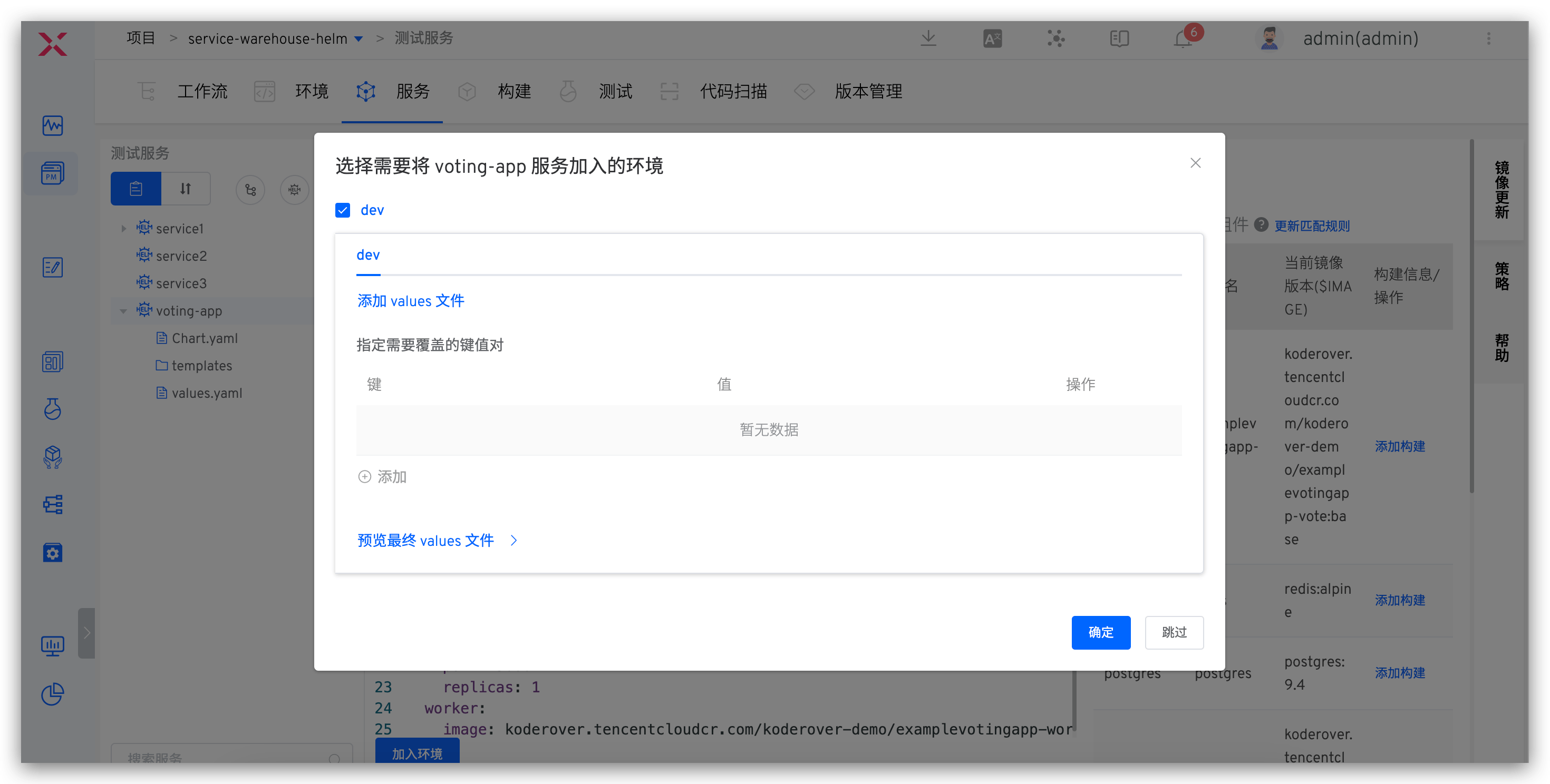The width and height of the screenshot is (1550, 784).
Task: Click 添加构建 link for vote:base image row
Action: [x=1400, y=446]
